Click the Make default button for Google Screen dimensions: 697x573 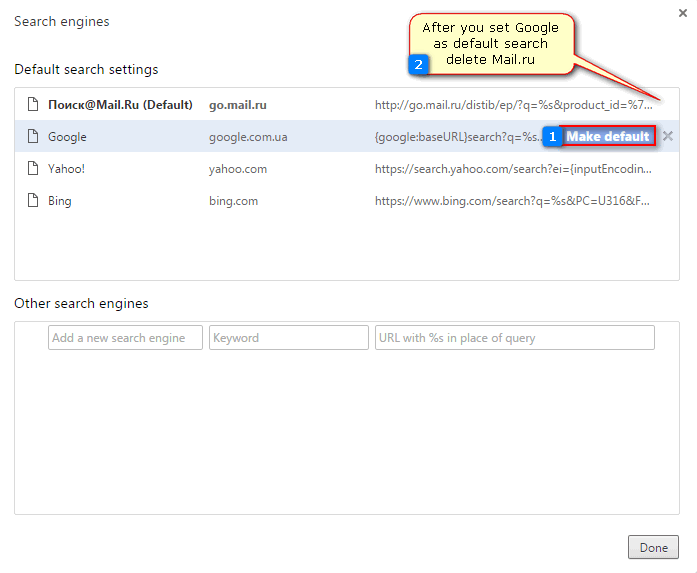point(607,136)
